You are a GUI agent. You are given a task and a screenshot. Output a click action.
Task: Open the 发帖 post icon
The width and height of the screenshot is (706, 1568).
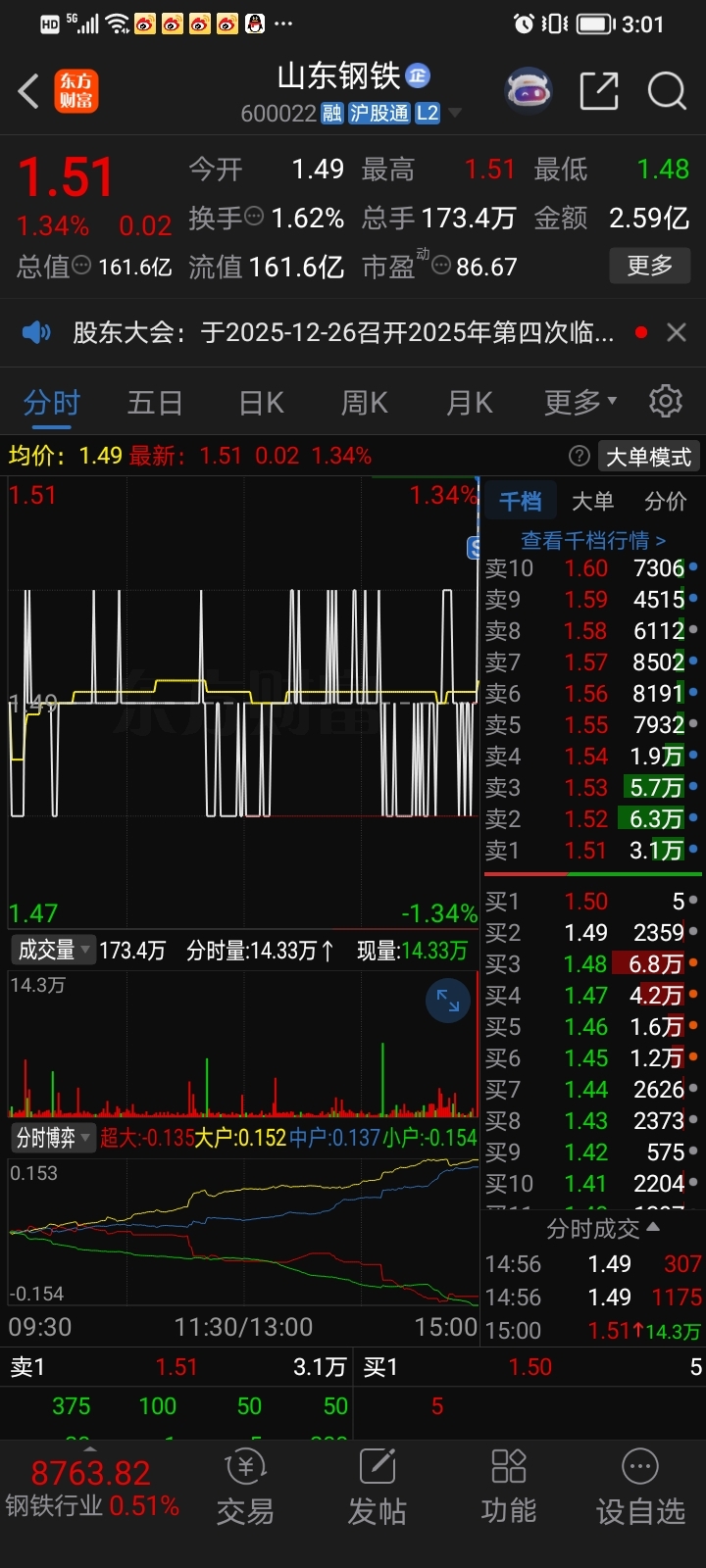(x=377, y=1488)
